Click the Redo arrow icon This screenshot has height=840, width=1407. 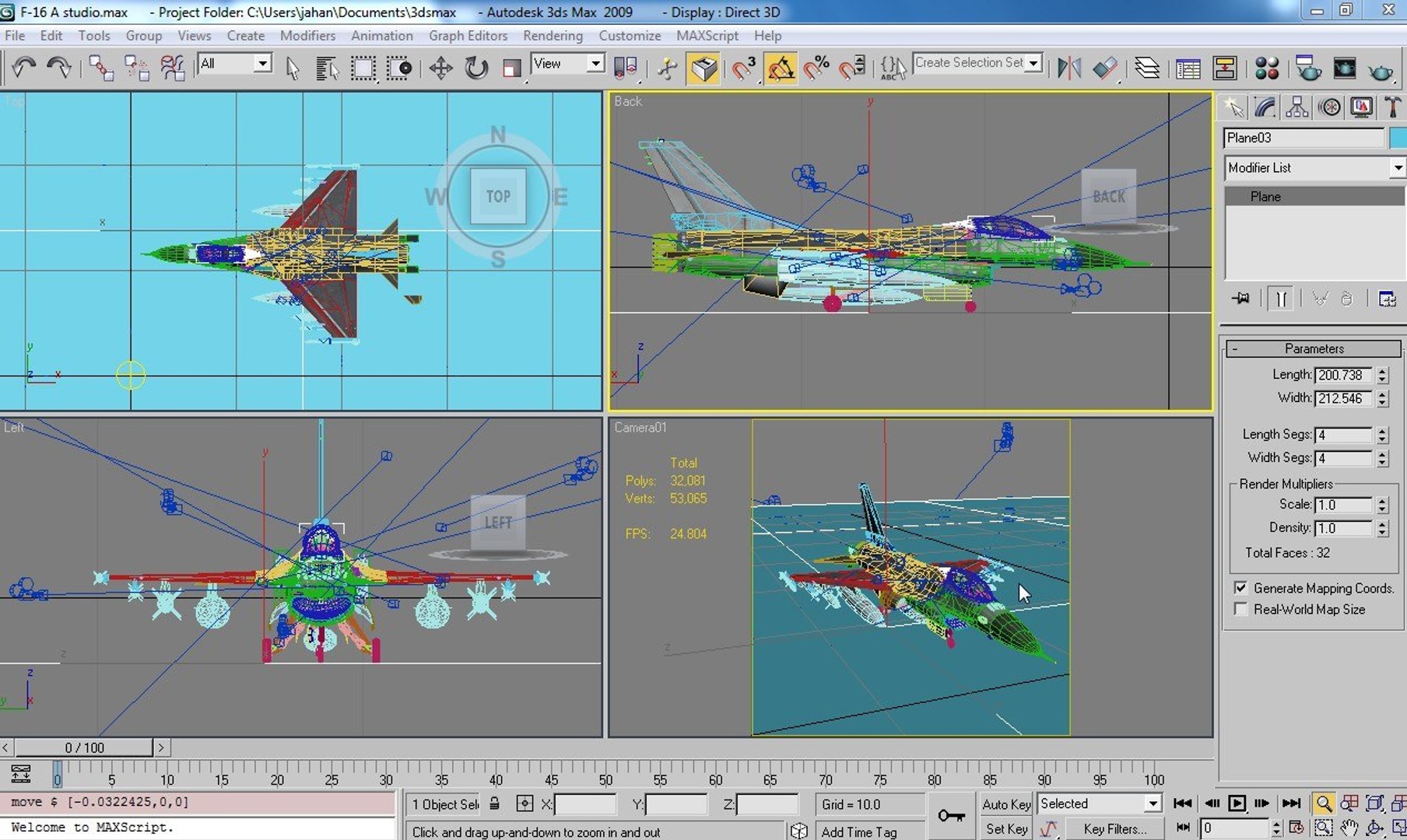click(x=59, y=68)
